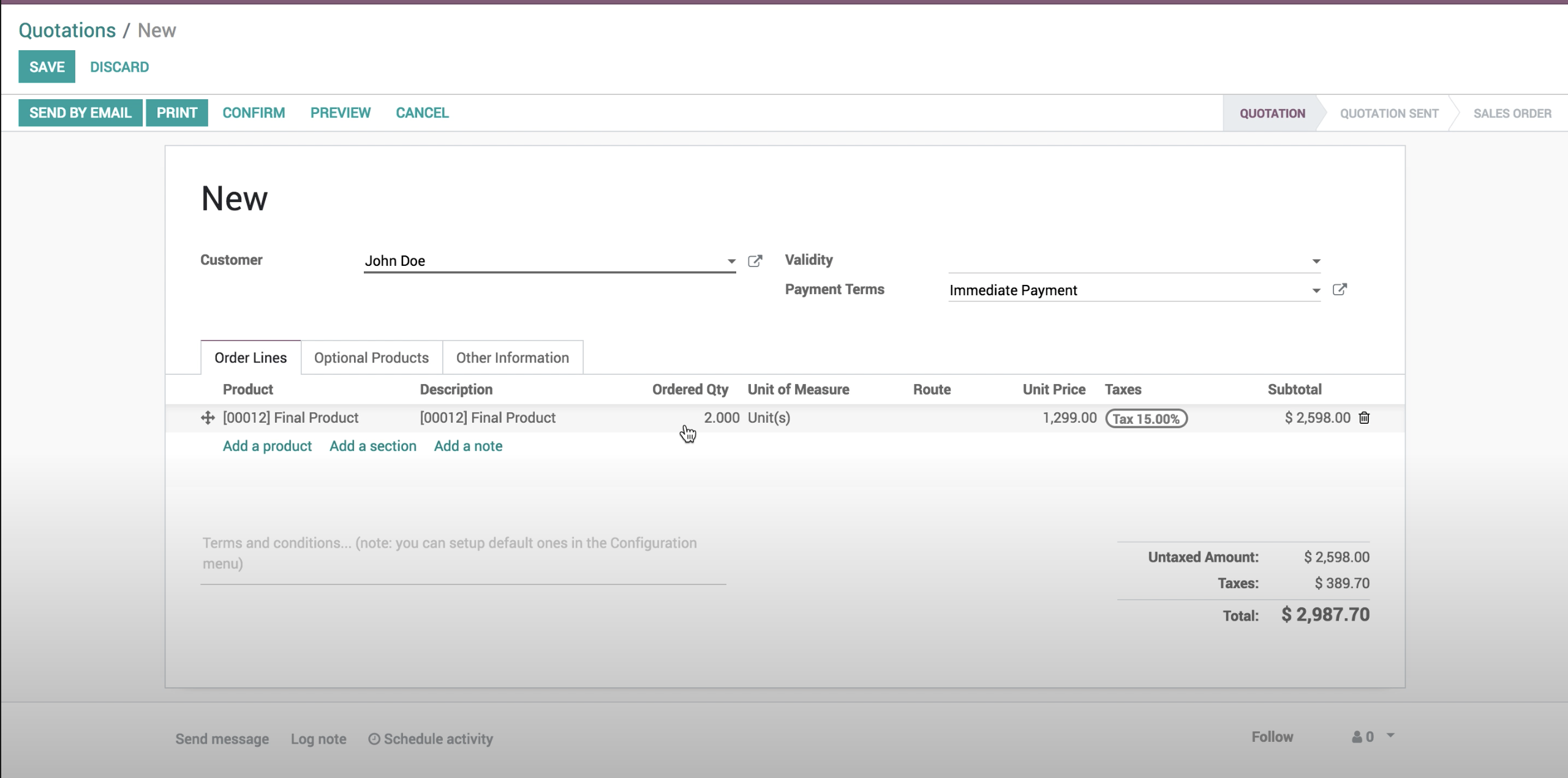Open Payment Terms record via external link icon

point(1341,289)
